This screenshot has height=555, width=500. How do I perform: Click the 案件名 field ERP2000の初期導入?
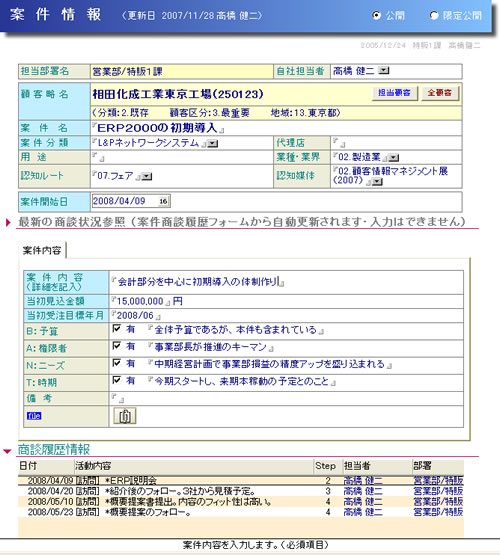(x=158, y=128)
